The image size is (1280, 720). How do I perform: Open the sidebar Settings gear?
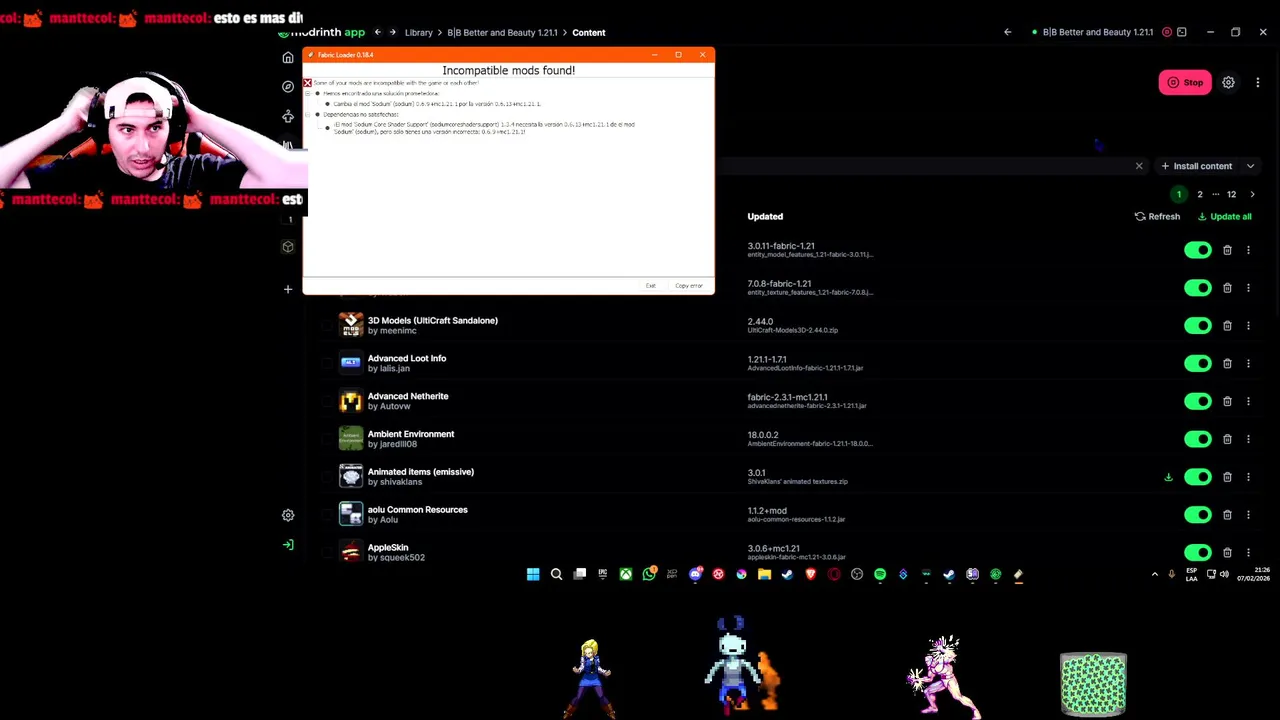pos(288,515)
